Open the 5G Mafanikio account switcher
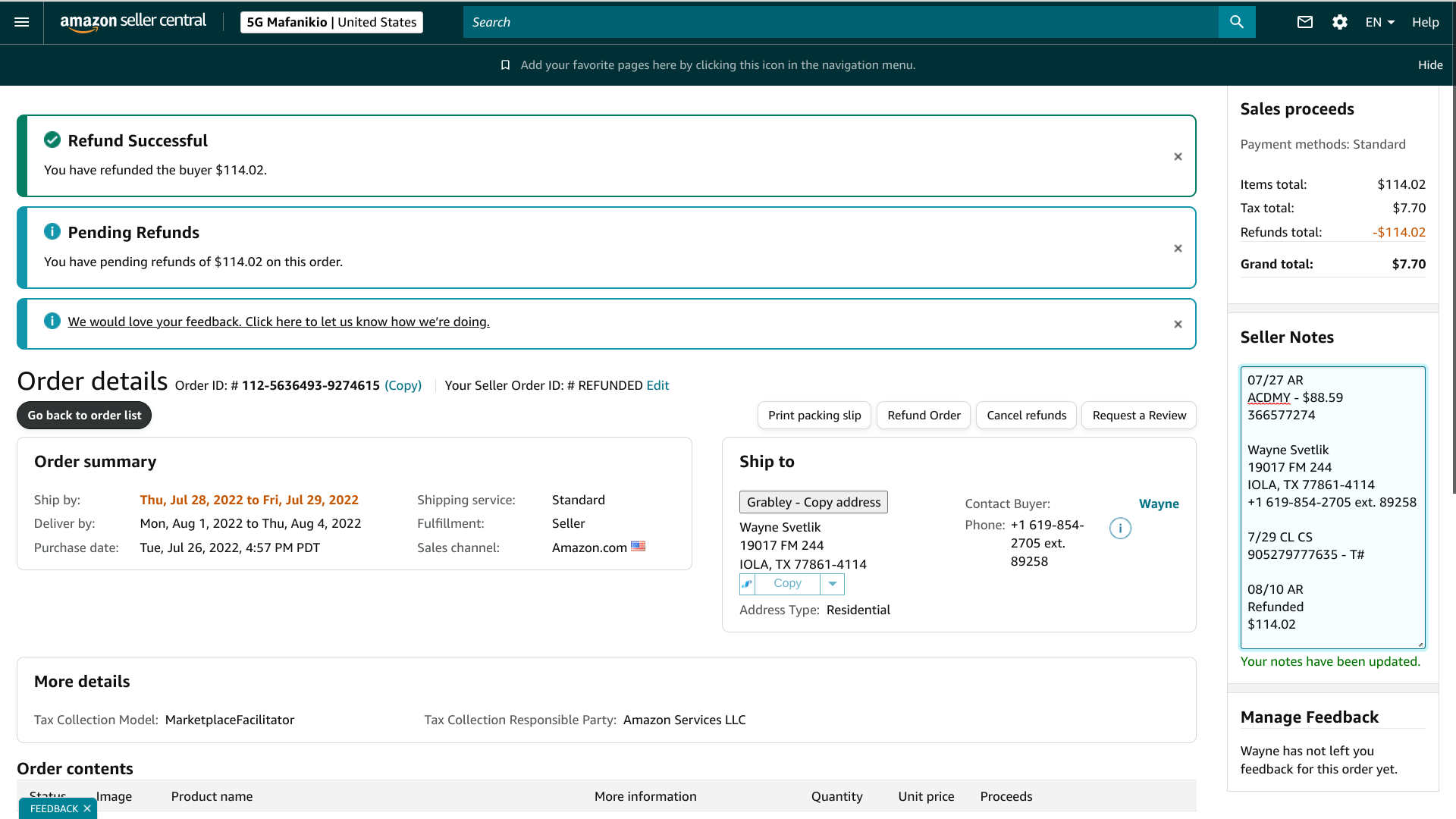 click(x=331, y=22)
